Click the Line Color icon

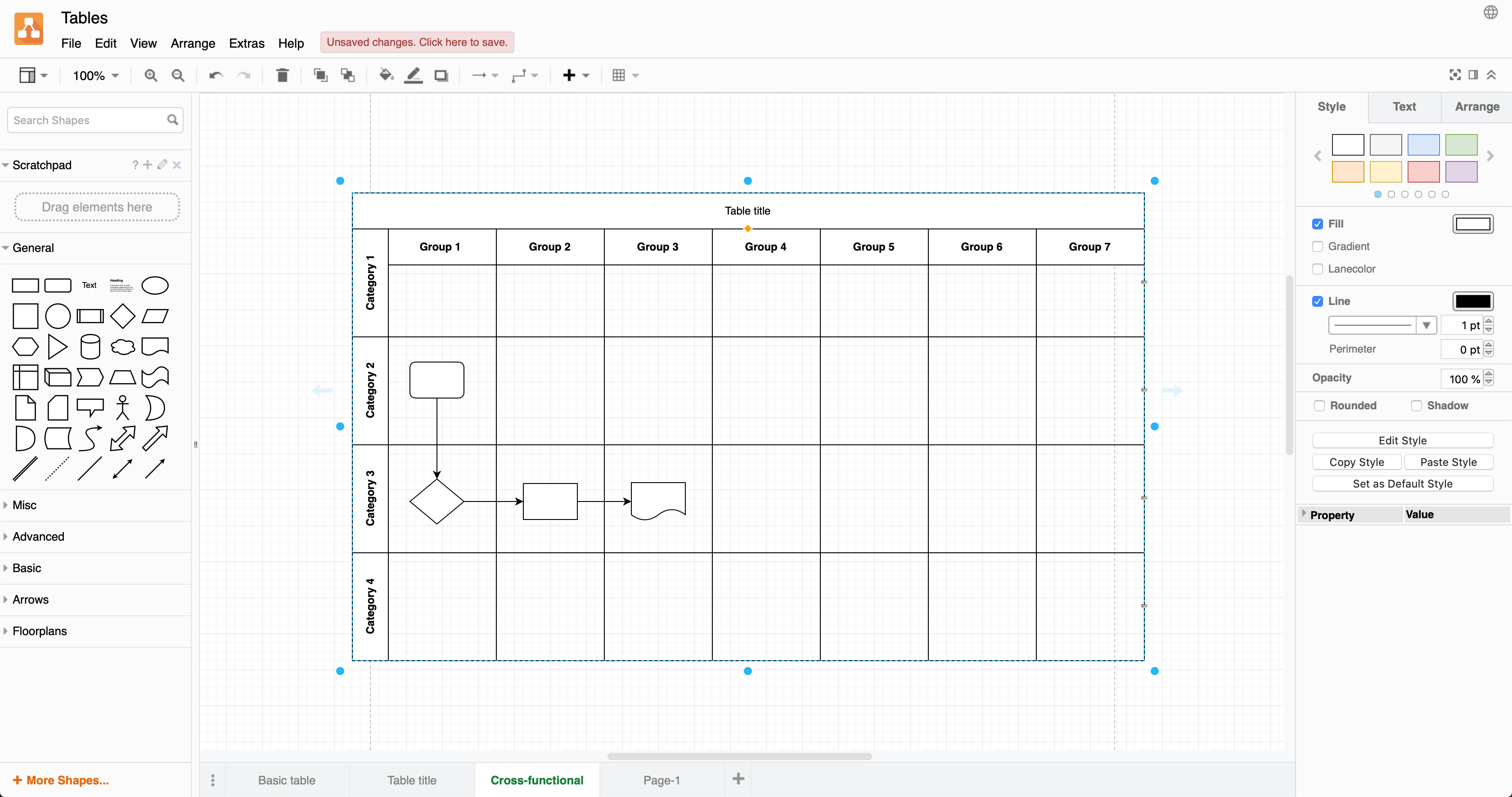click(x=413, y=75)
